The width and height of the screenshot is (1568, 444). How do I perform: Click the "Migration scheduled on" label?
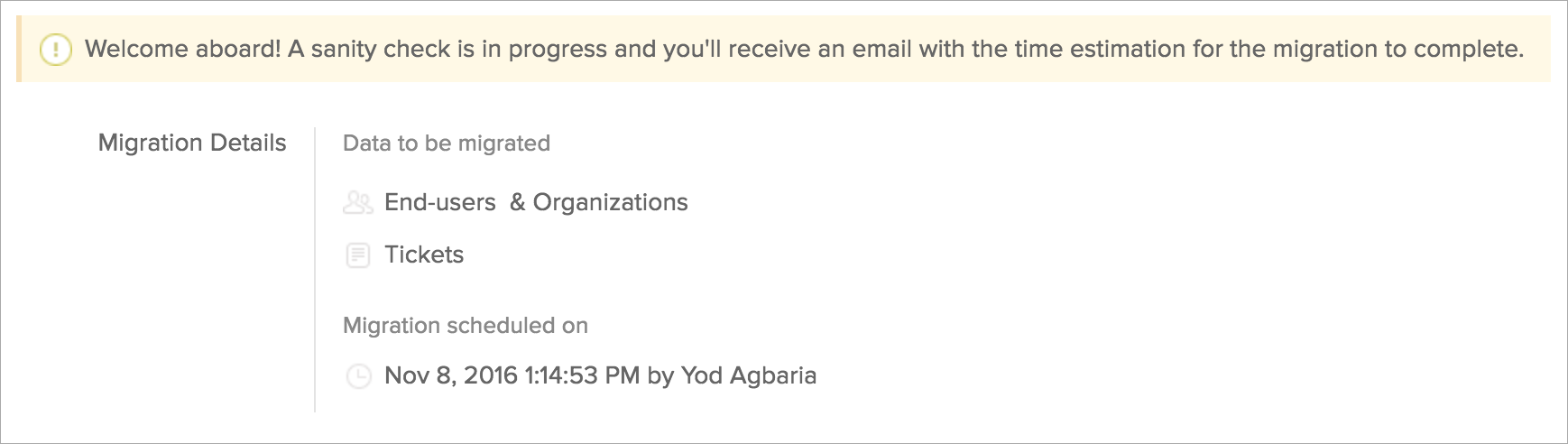pyautogui.click(x=466, y=326)
